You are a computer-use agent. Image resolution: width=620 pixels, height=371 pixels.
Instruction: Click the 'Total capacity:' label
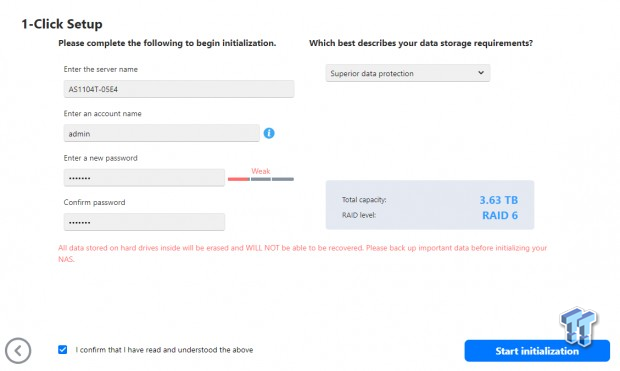pyautogui.click(x=364, y=200)
